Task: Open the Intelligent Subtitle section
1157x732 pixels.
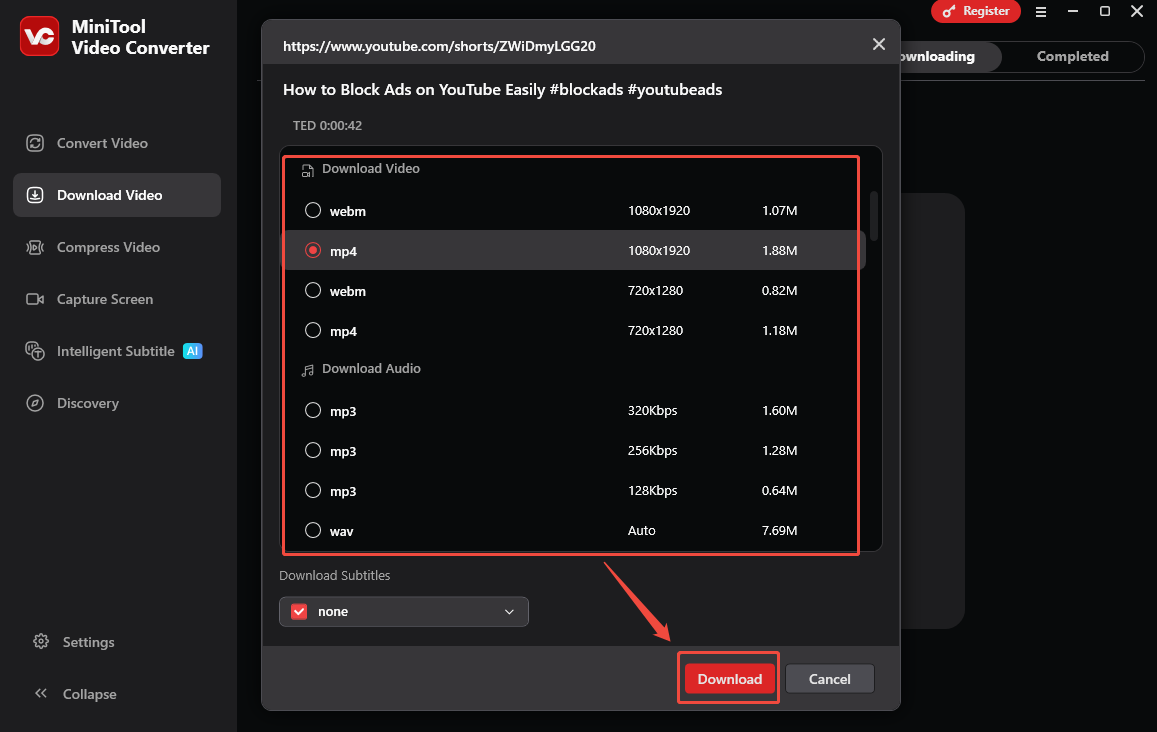Action: click(x=117, y=351)
